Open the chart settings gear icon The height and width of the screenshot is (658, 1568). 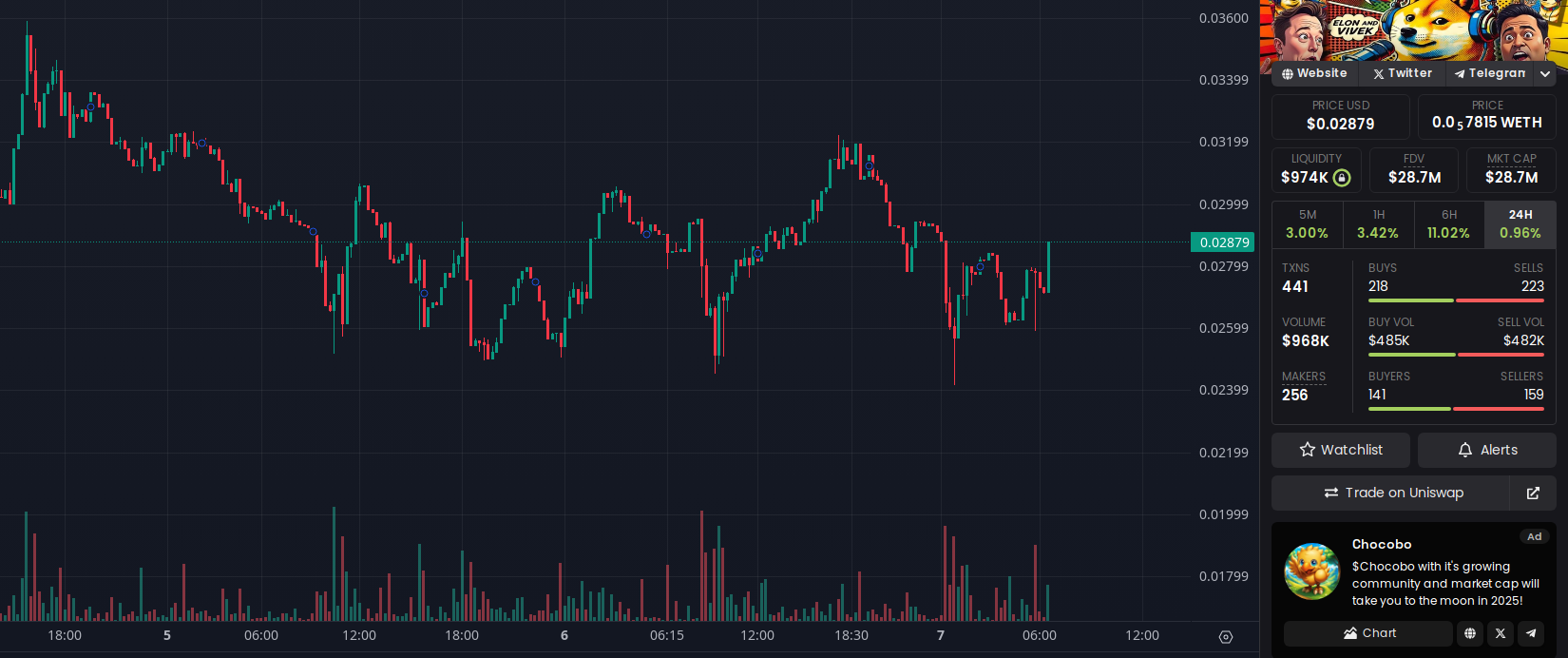pos(1226,637)
